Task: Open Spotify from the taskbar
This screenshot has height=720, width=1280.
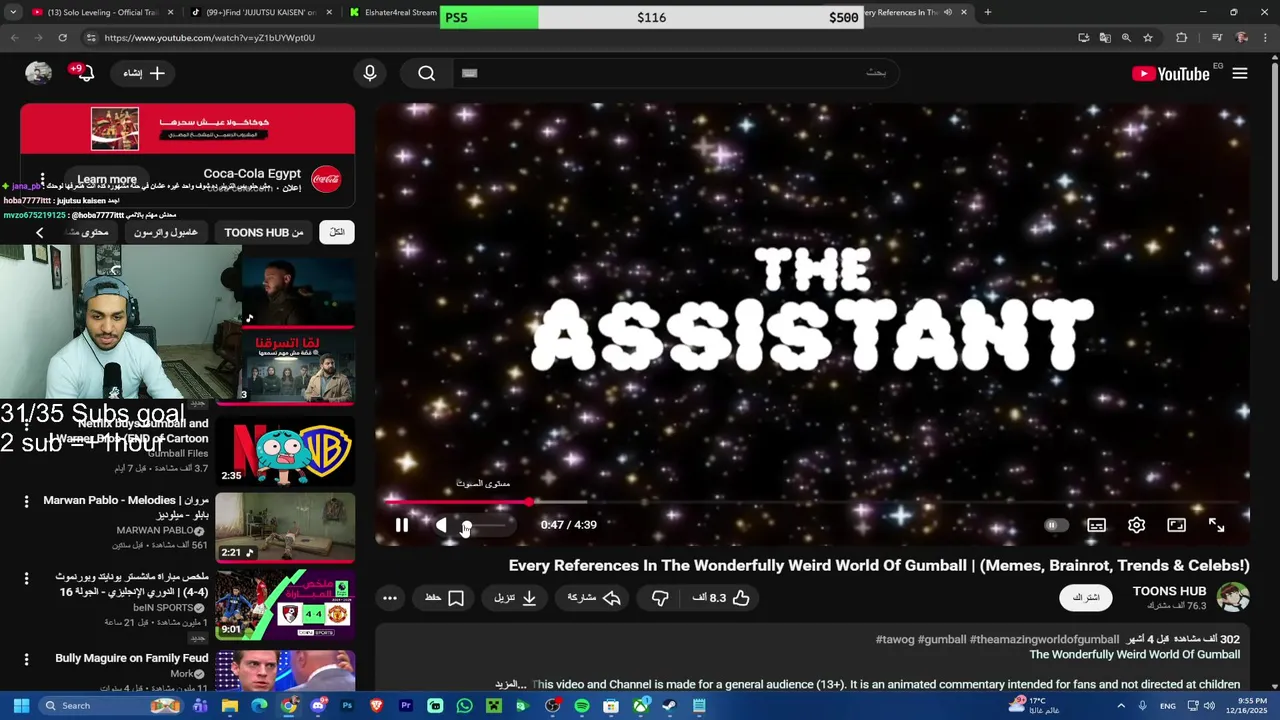Action: tap(582, 706)
